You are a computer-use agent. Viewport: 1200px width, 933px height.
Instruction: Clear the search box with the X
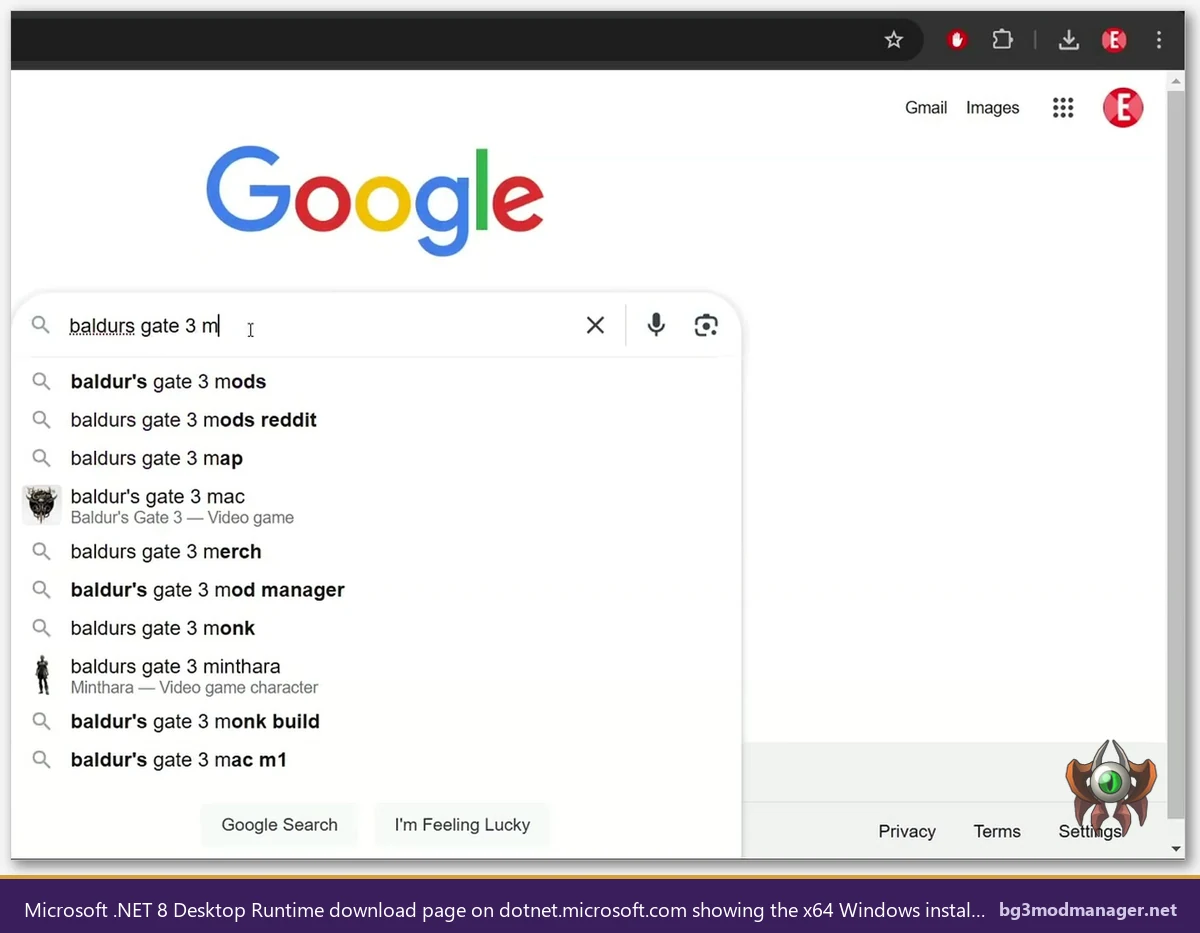click(595, 325)
